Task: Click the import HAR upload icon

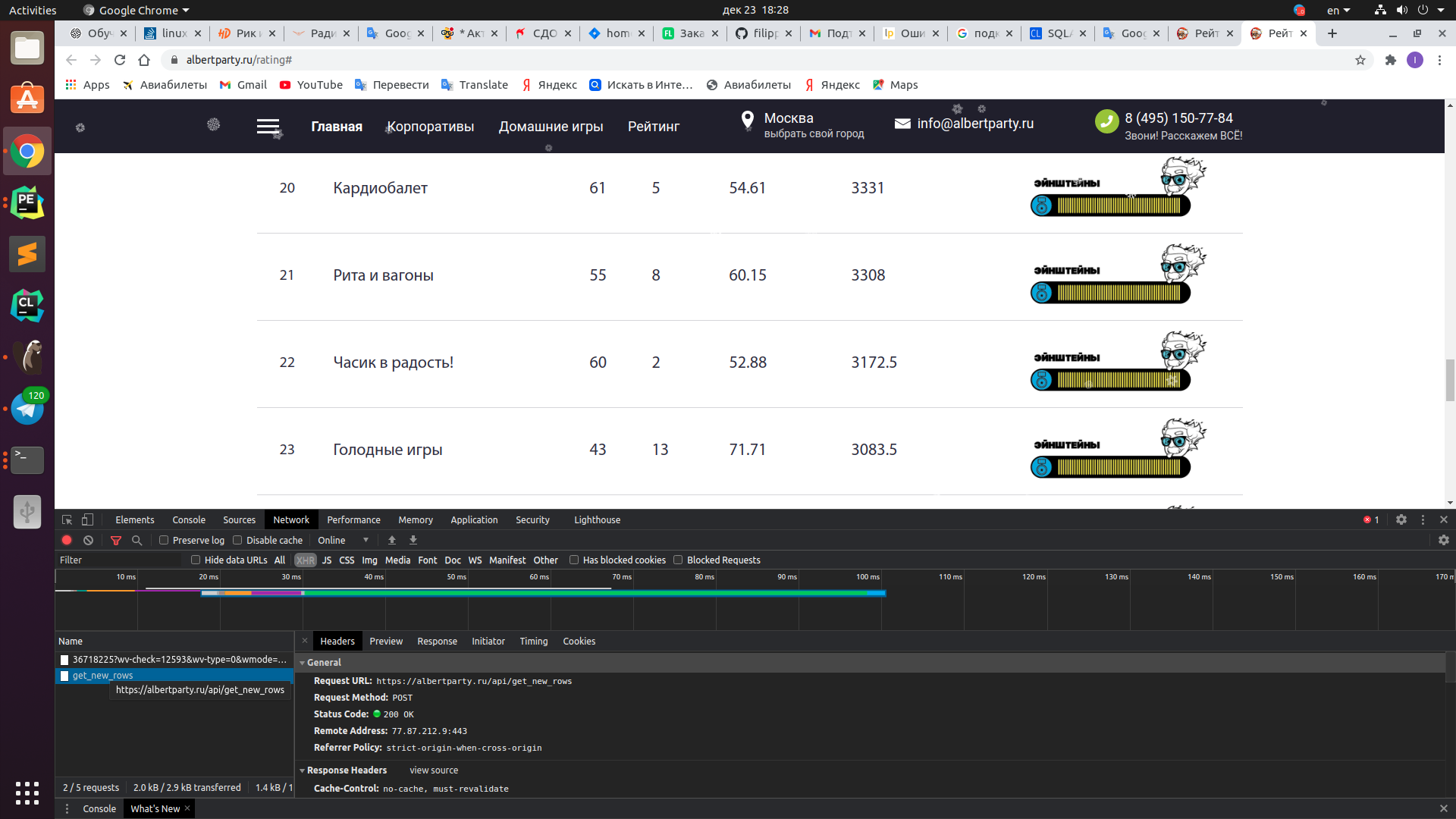Action: pos(392,540)
